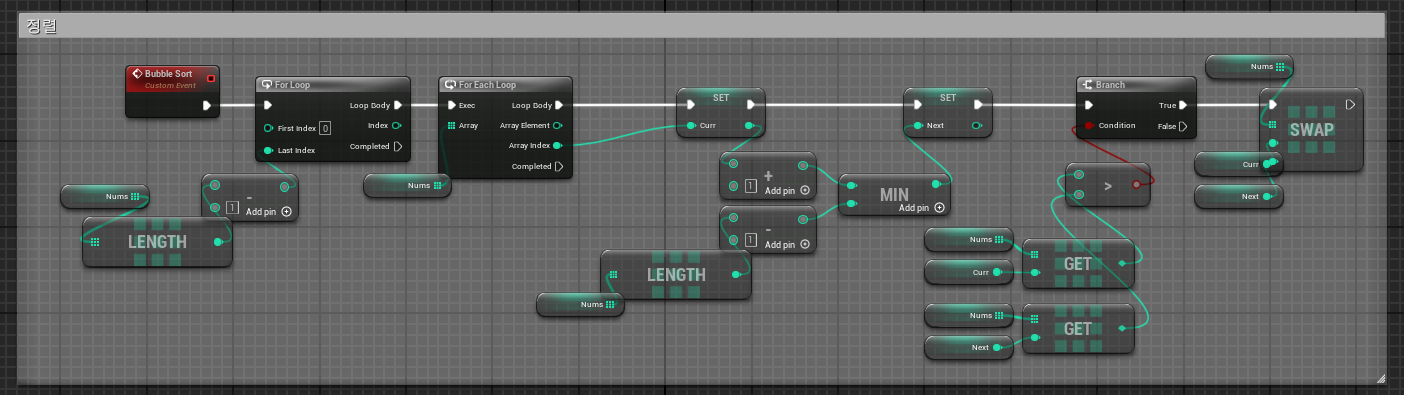Click Add pin on the MIN node
The width and height of the screenshot is (1404, 395).
[921, 208]
